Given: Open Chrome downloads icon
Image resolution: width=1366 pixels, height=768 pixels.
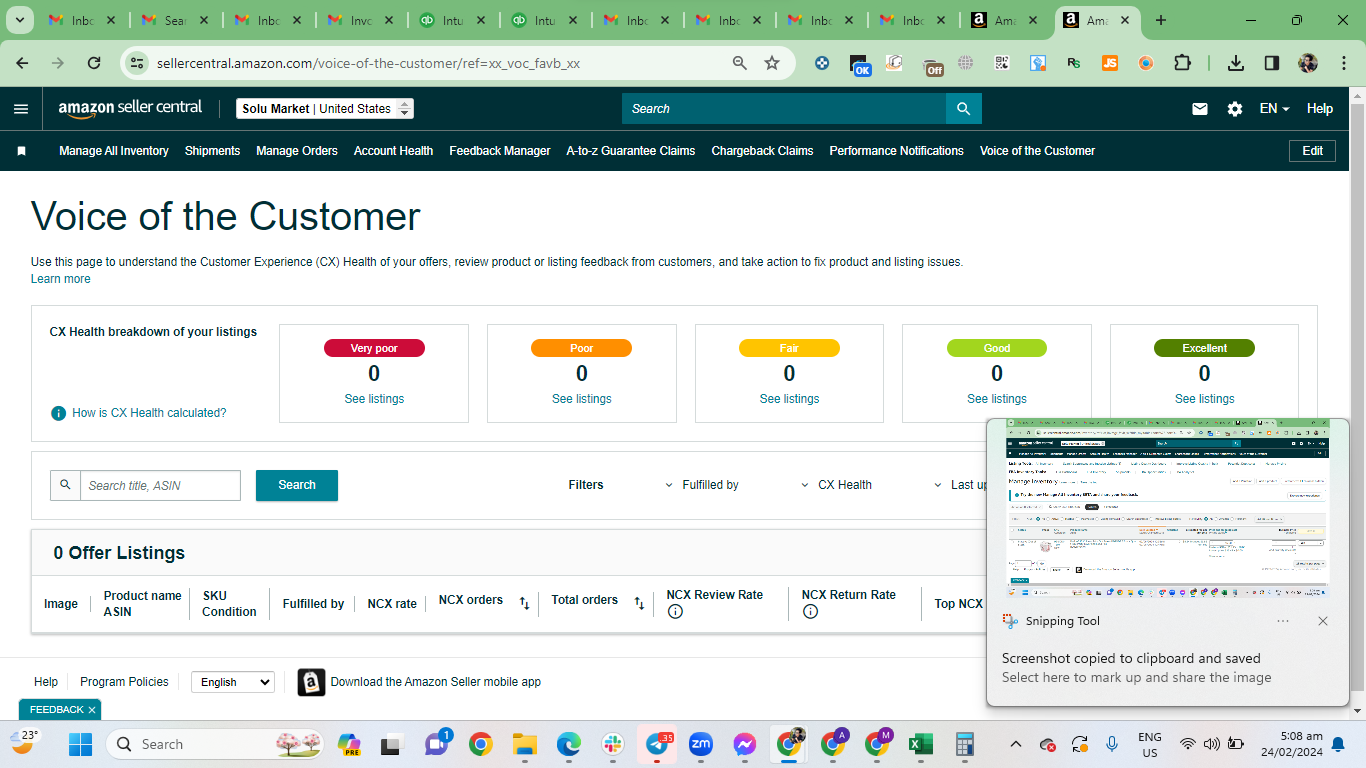Looking at the screenshot, I should 1236,63.
